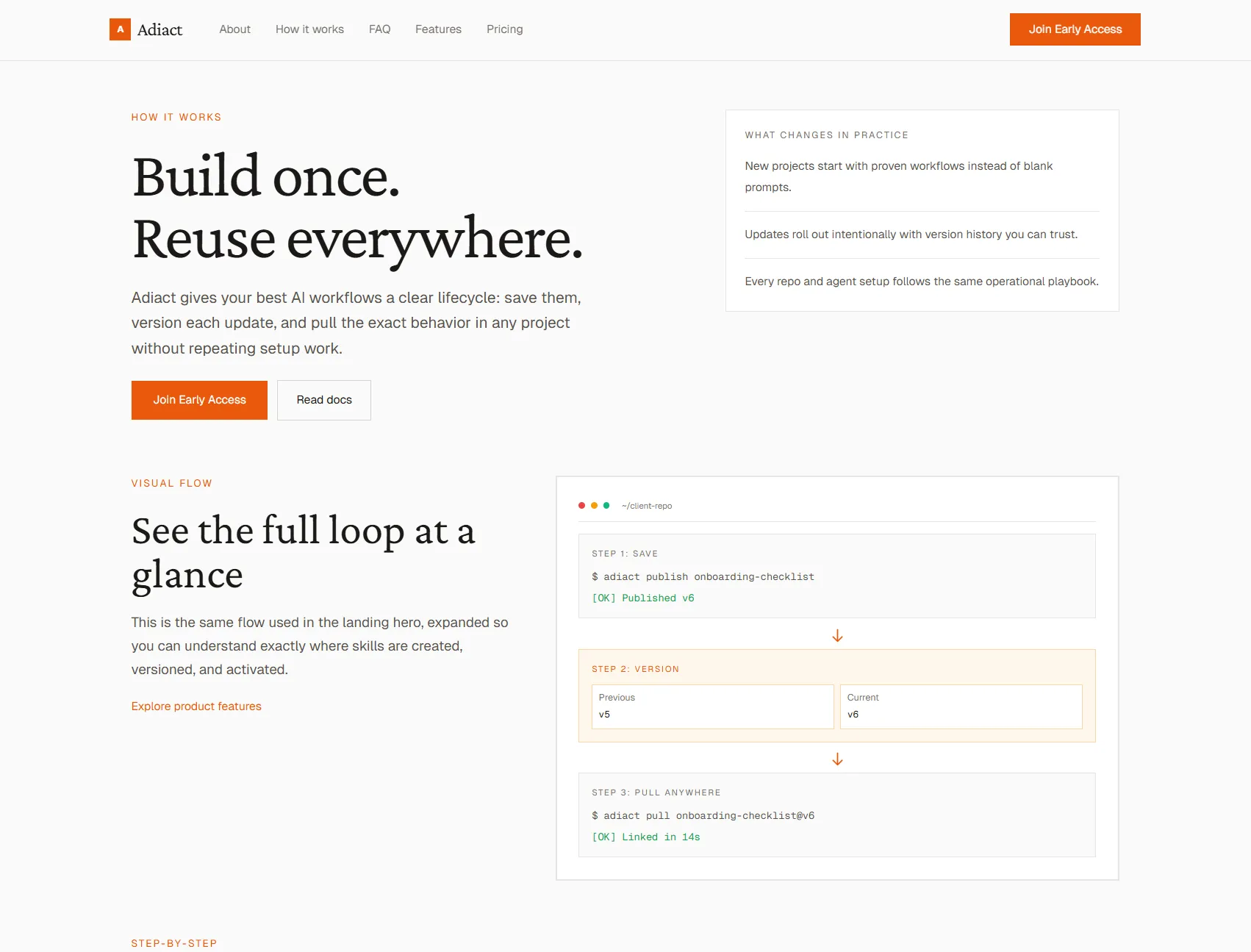The height and width of the screenshot is (952, 1251).
Task: Click the '[OK] Linked in 14s' output
Action: pos(646,837)
